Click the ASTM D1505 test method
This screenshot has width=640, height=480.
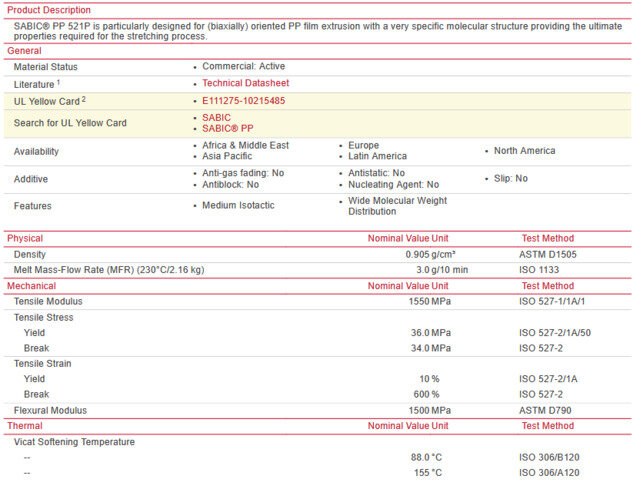[548, 255]
